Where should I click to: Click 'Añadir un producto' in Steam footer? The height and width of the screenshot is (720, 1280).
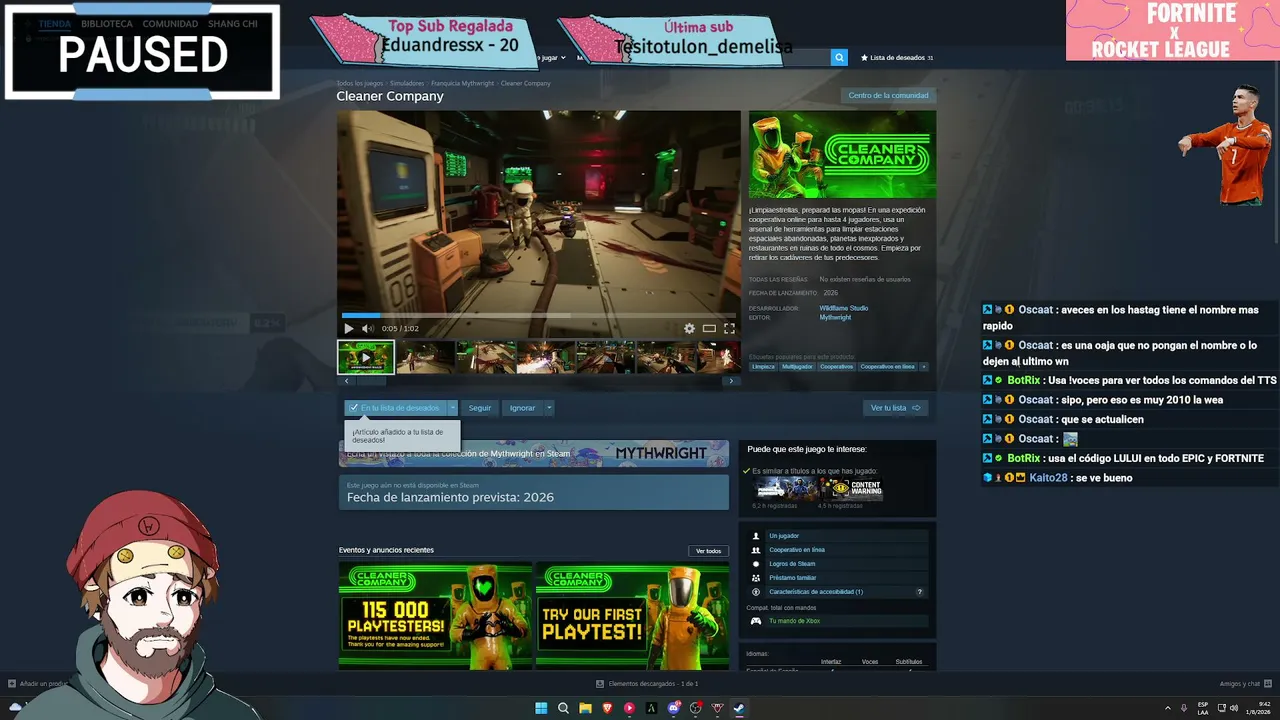[39, 684]
